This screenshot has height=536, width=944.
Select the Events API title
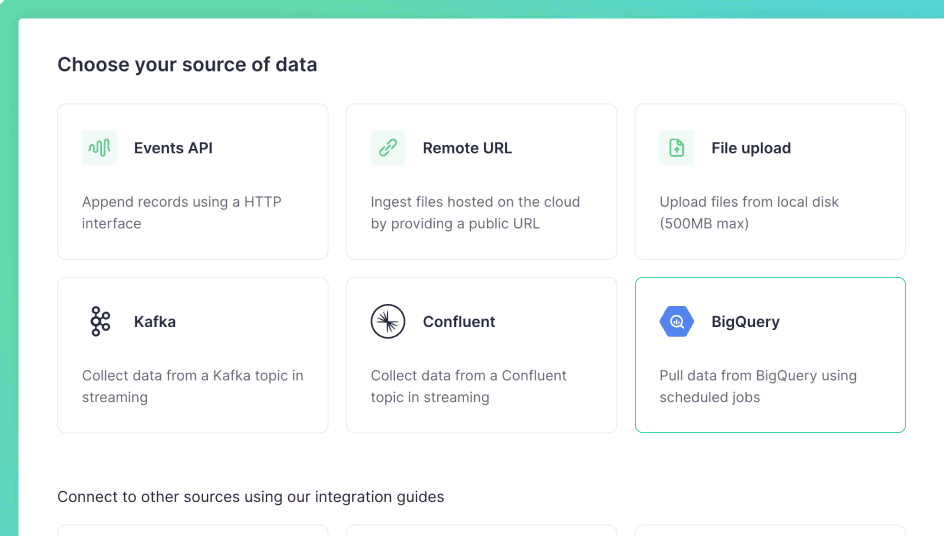[x=173, y=148]
